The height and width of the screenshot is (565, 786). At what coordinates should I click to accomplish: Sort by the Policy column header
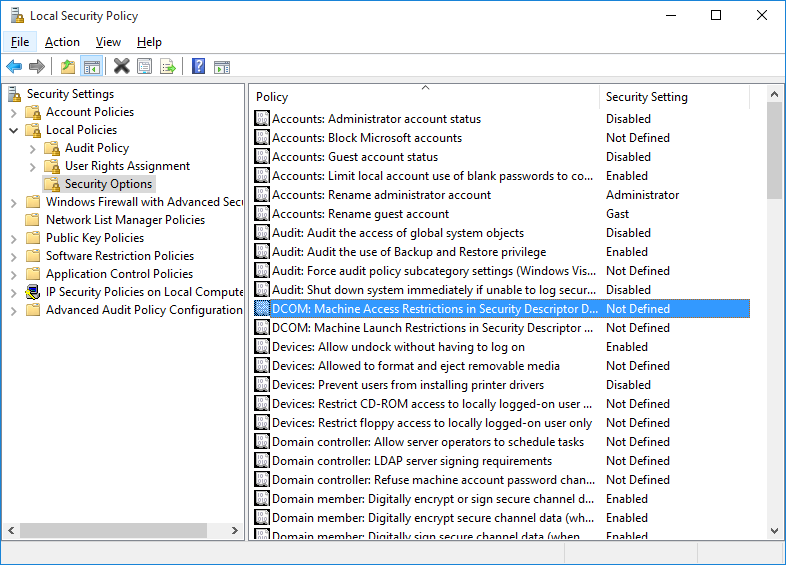tap(420, 97)
